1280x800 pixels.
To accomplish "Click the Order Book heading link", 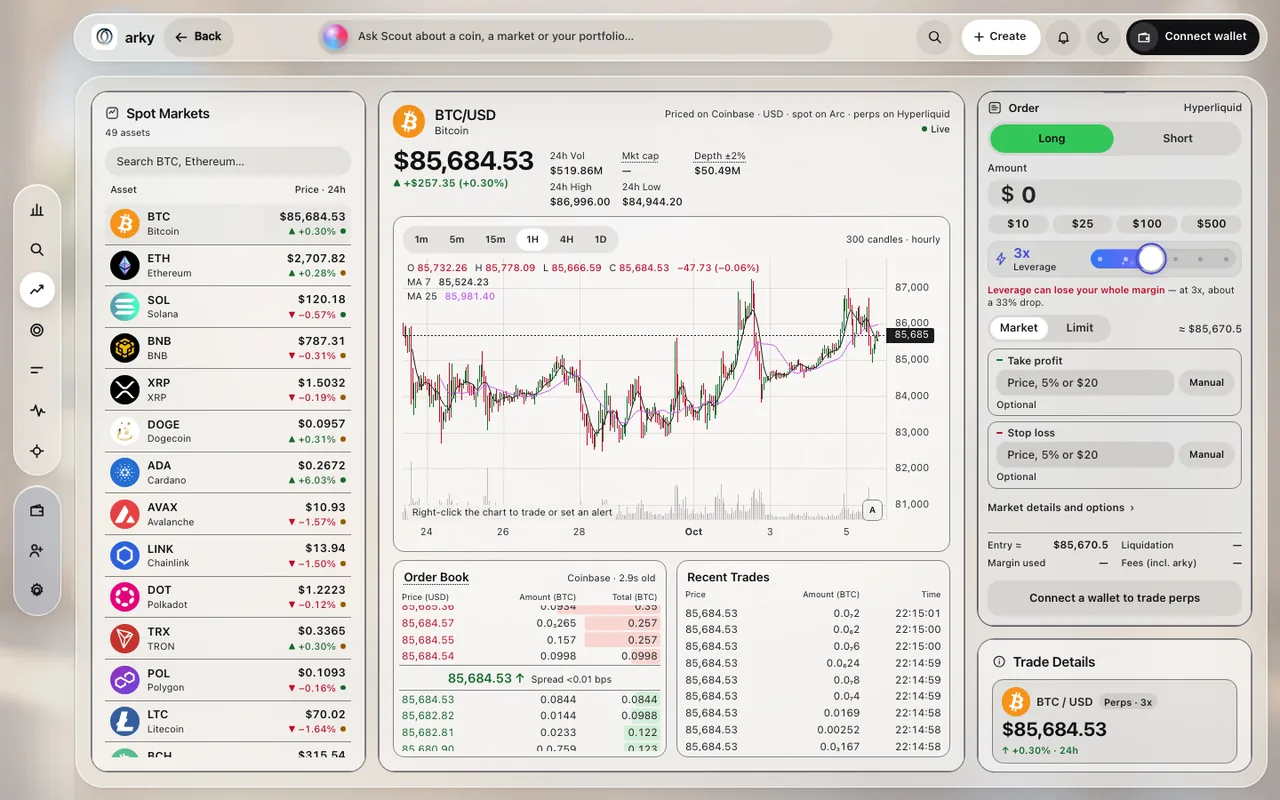I will 436,577.
